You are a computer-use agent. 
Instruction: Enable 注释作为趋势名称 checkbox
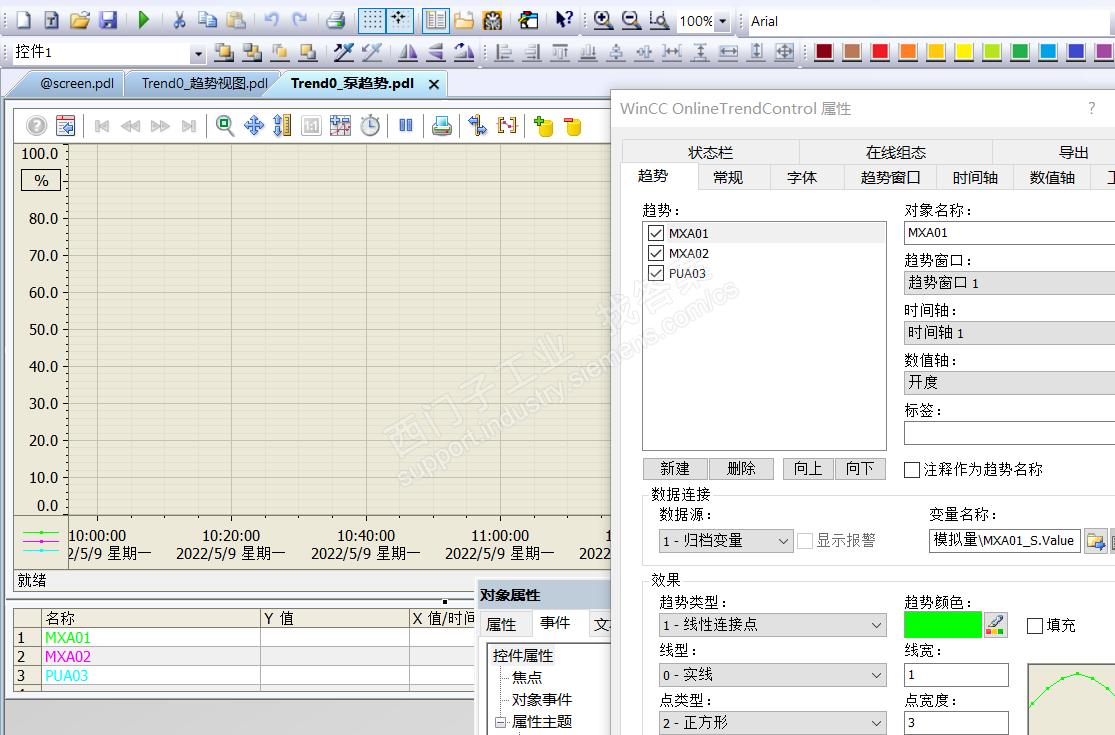(x=912, y=470)
